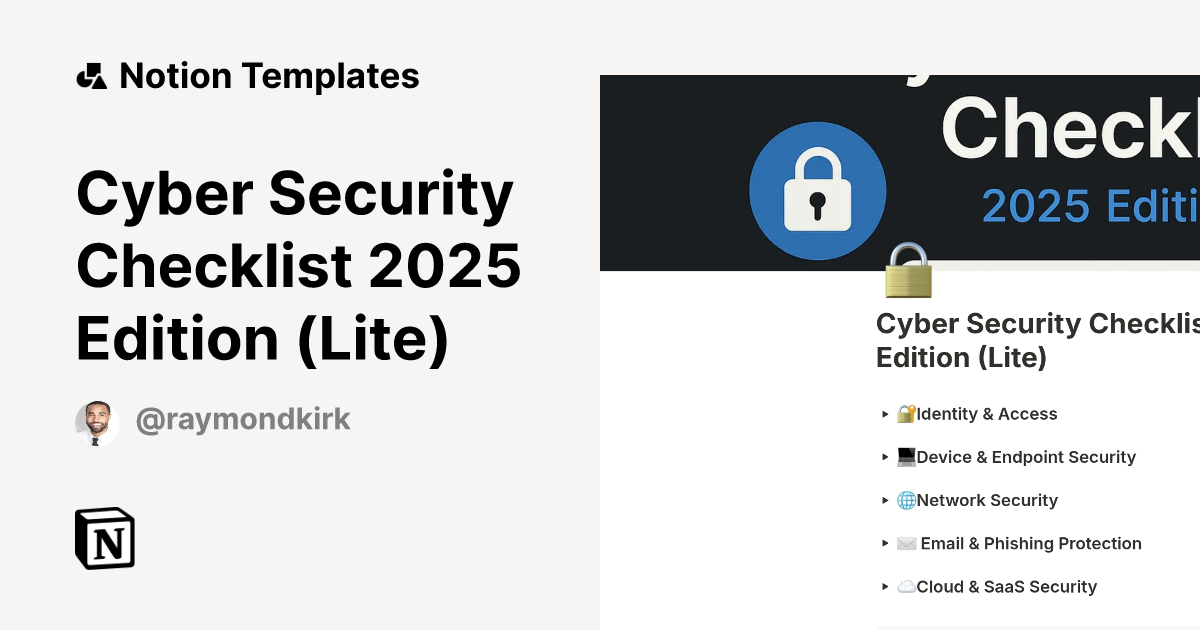Expand the Cloud & SaaS Security toggle

click(x=884, y=586)
